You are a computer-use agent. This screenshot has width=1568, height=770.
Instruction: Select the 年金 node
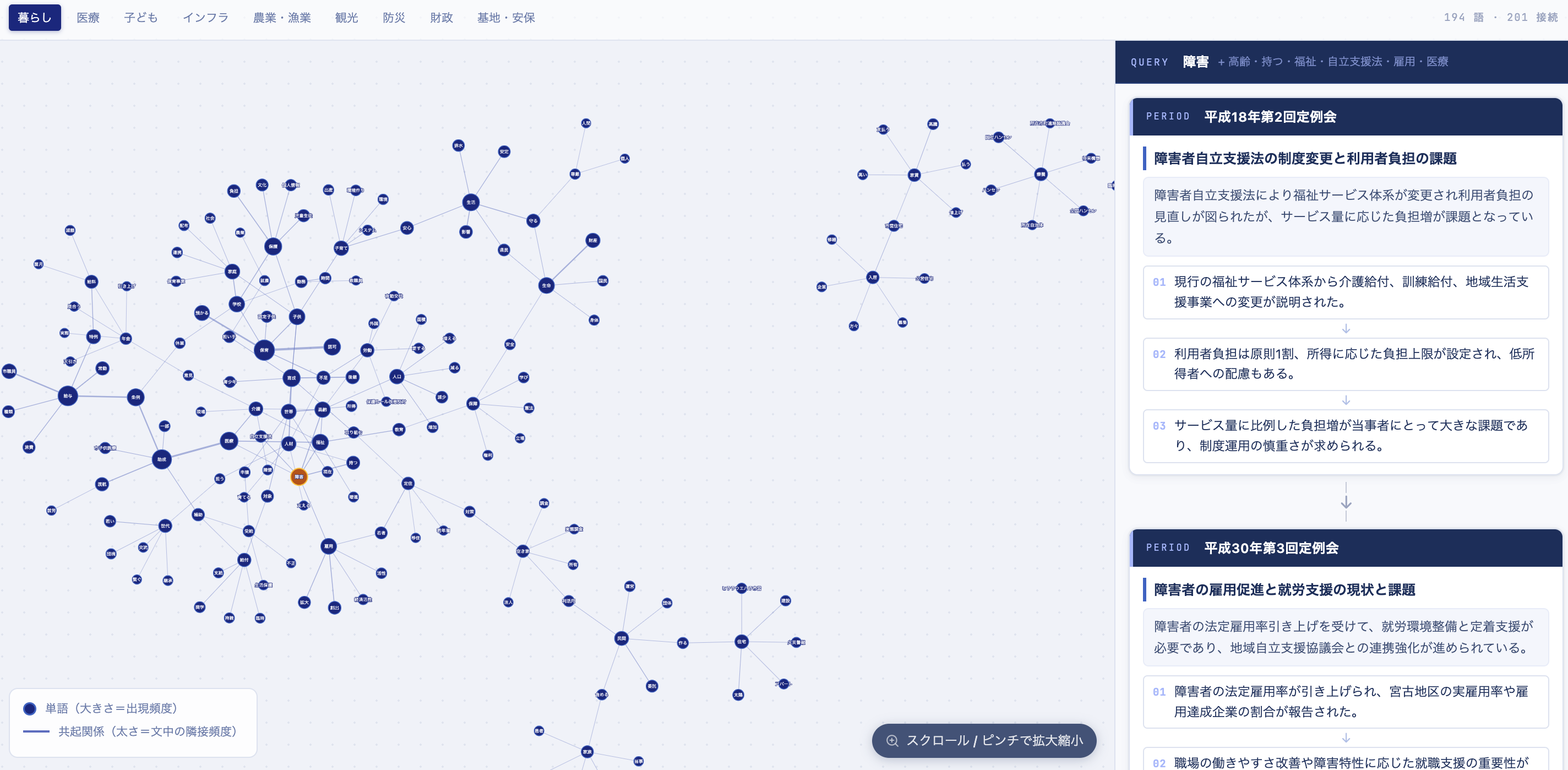click(126, 339)
